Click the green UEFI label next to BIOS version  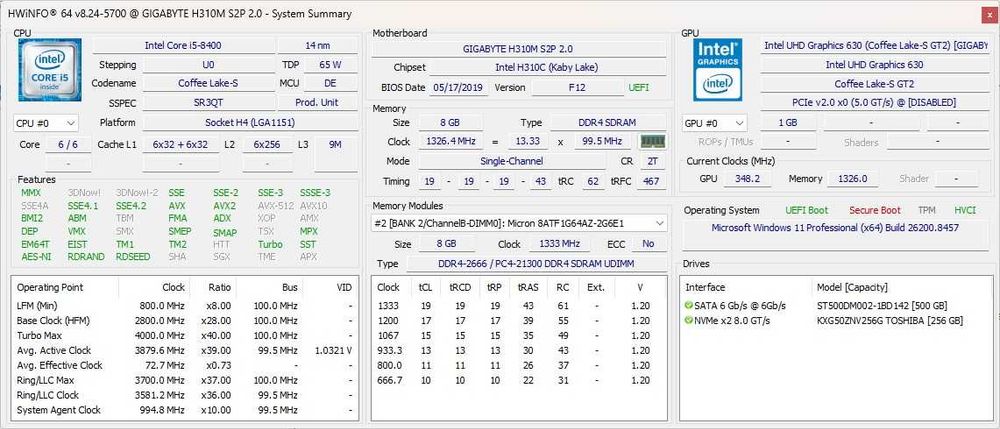click(x=638, y=87)
